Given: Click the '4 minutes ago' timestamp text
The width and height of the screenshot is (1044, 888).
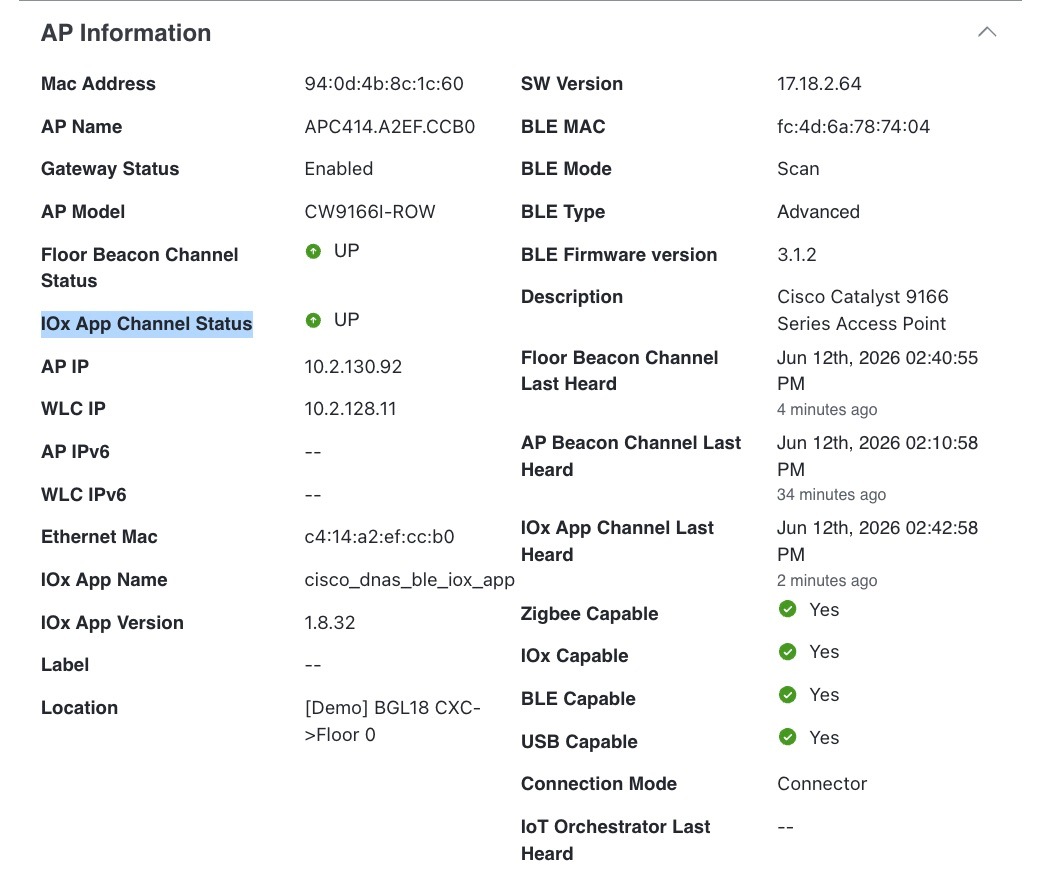Looking at the screenshot, I should click(827, 409).
